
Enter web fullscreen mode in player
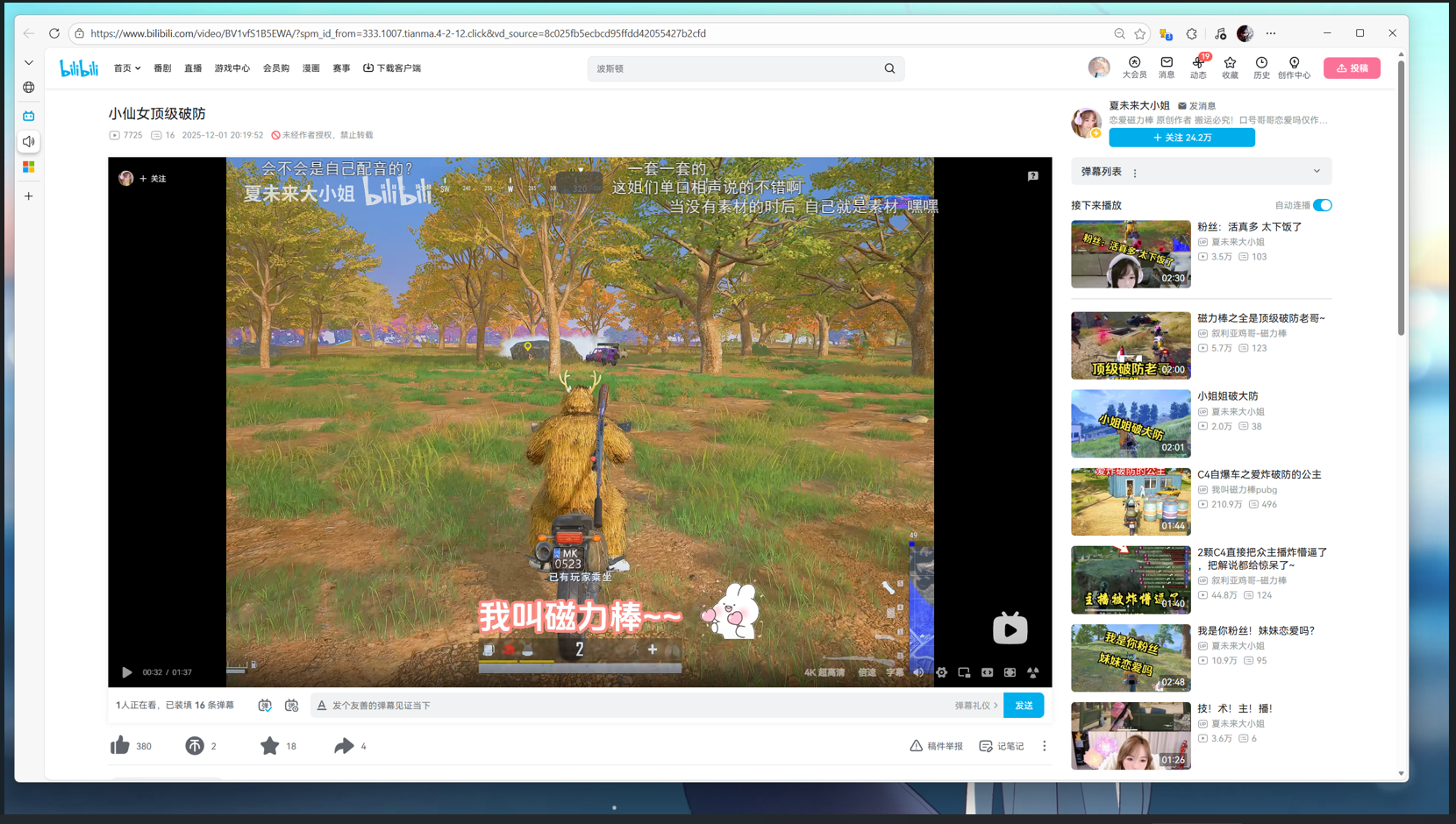(x=1010, y=672)
